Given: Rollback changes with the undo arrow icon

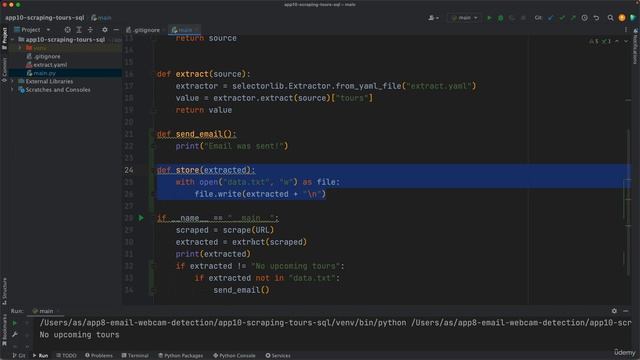Looking at the screenshot, I should [x=596, y=18].
